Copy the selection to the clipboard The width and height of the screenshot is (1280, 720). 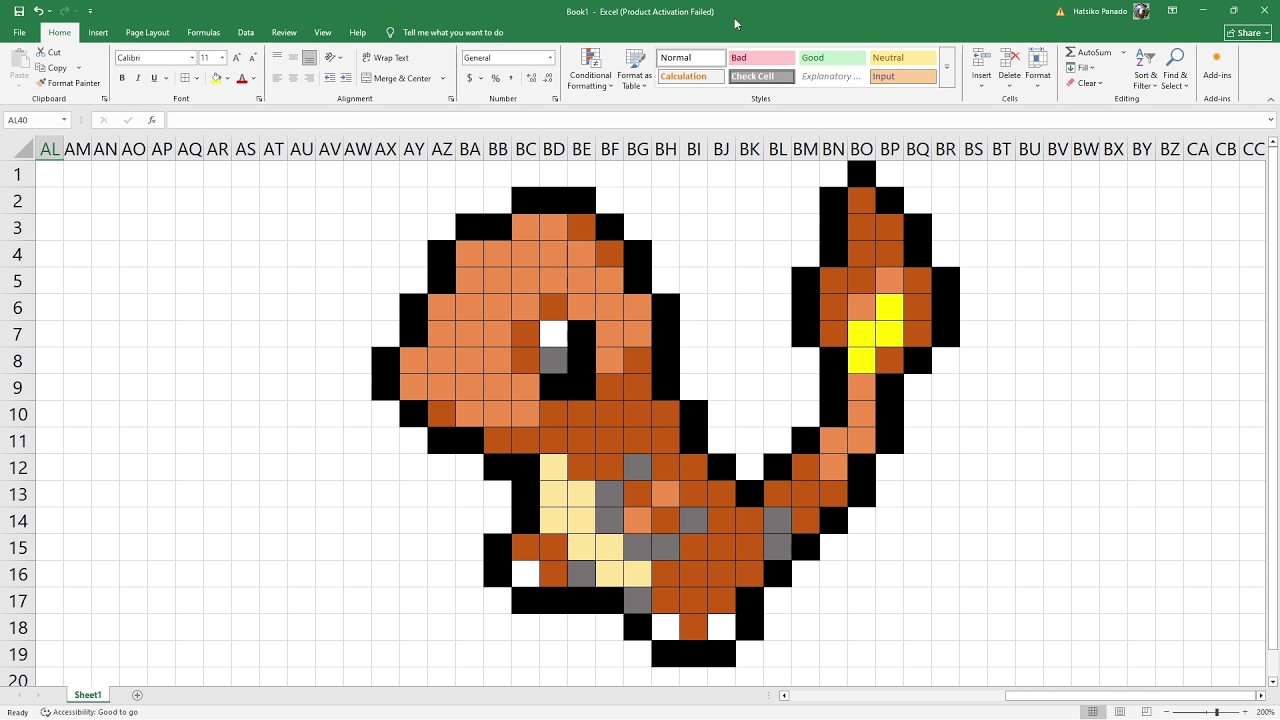tap(52, 68)
